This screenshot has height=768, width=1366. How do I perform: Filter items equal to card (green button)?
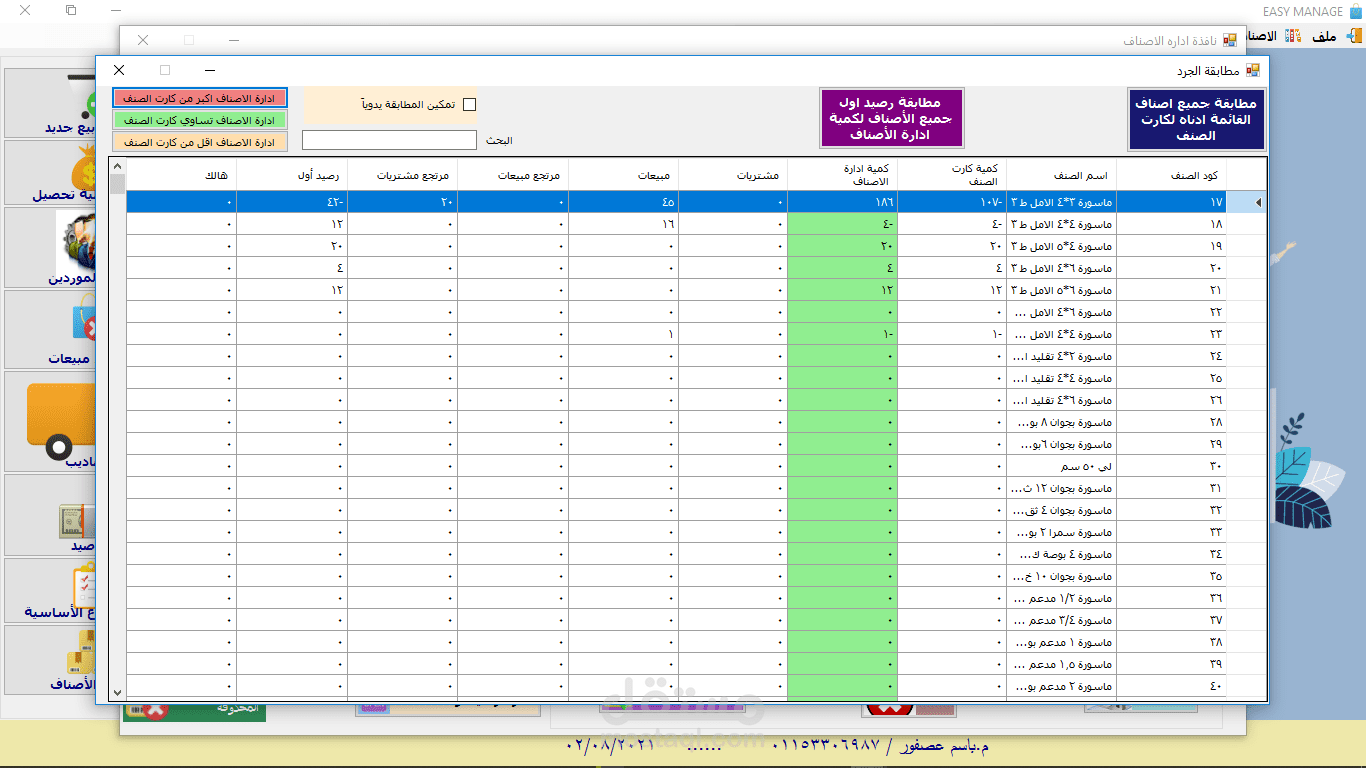(x=200, y=120)
